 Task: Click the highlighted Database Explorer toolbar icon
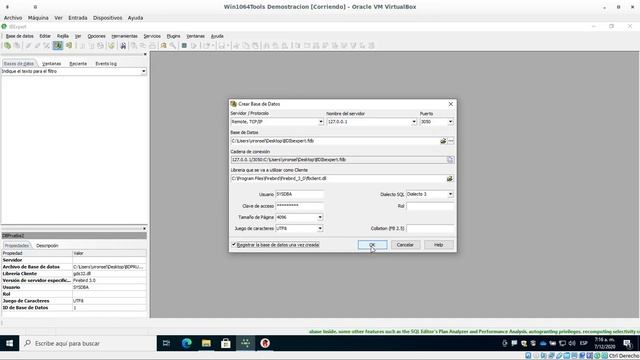[x=58, y=46]
